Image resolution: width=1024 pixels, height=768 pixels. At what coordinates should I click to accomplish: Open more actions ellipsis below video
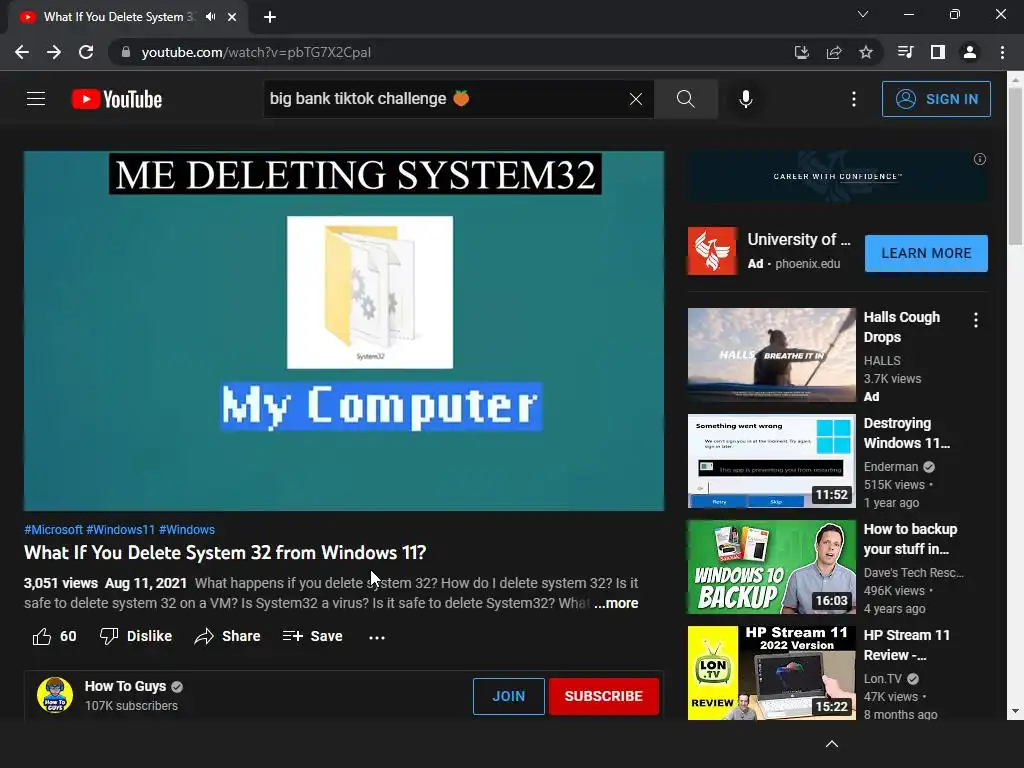pyautogui.click(x=377, y=637)
